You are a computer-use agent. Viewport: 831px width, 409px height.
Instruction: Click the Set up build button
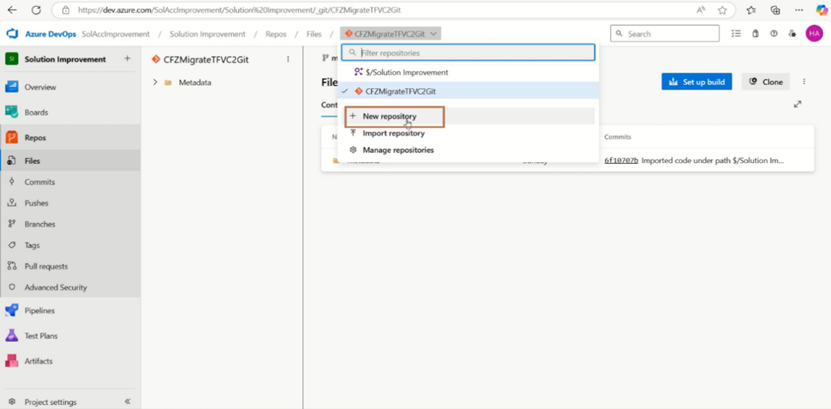pos(696,82)
